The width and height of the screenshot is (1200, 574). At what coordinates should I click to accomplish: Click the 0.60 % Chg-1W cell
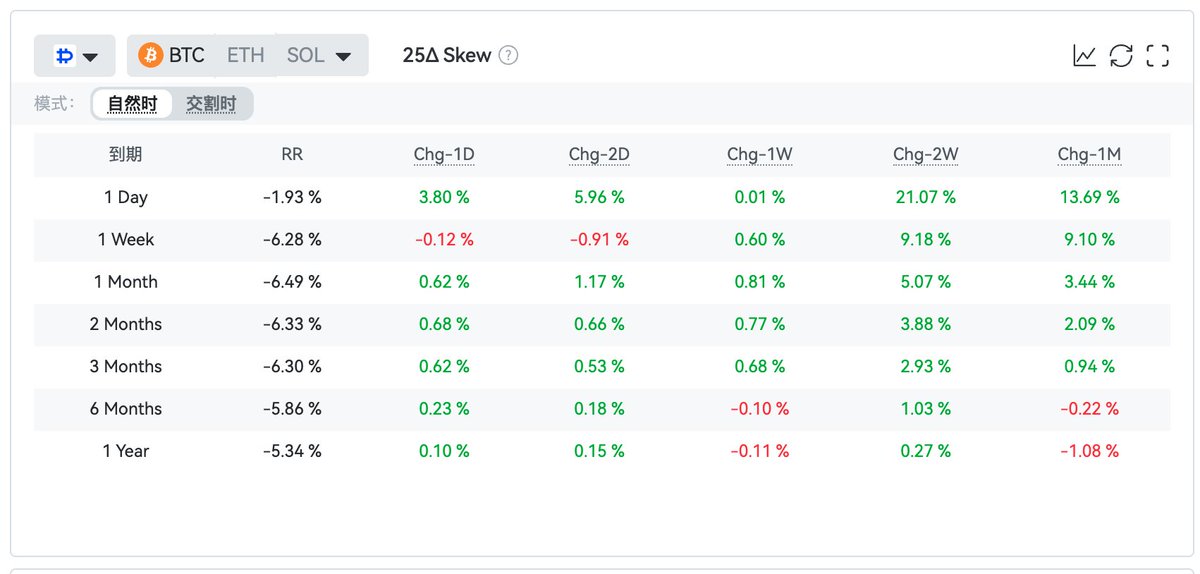click(x=759, y=240)
